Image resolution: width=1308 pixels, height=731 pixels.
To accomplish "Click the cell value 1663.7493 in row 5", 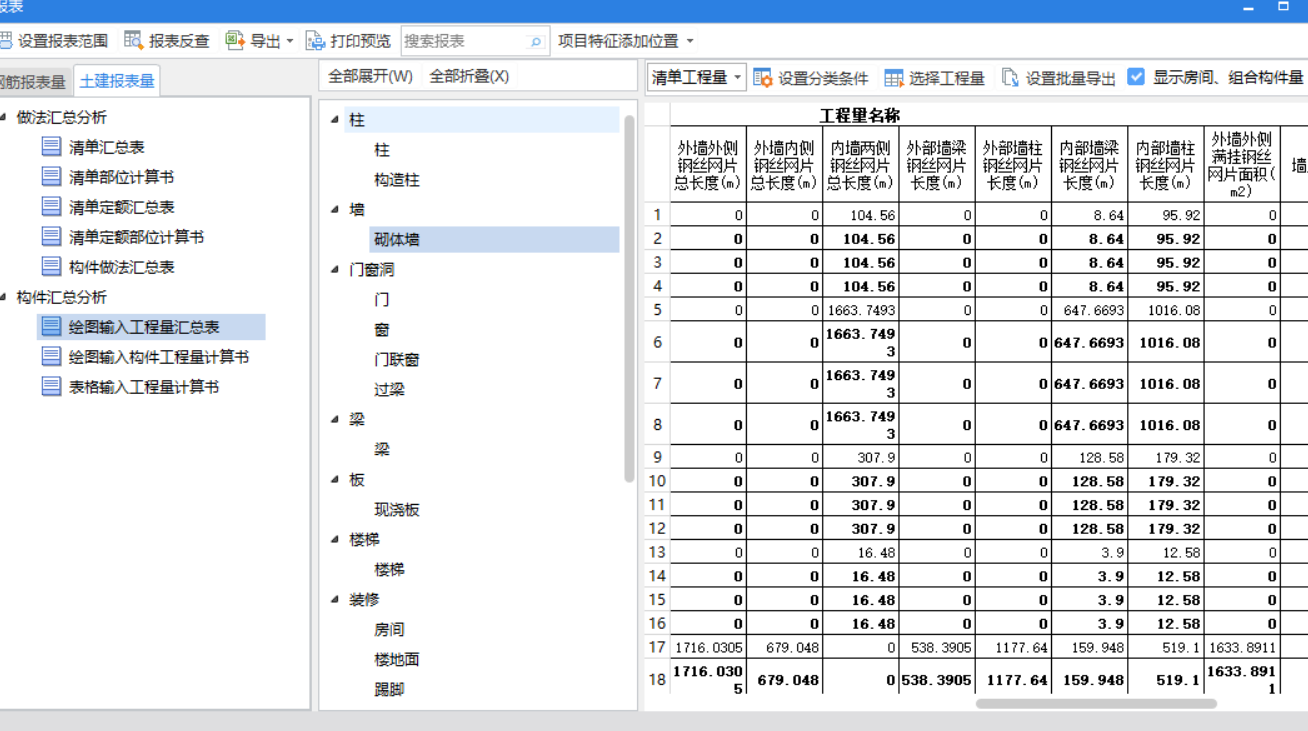I will [x=861, y=310].
